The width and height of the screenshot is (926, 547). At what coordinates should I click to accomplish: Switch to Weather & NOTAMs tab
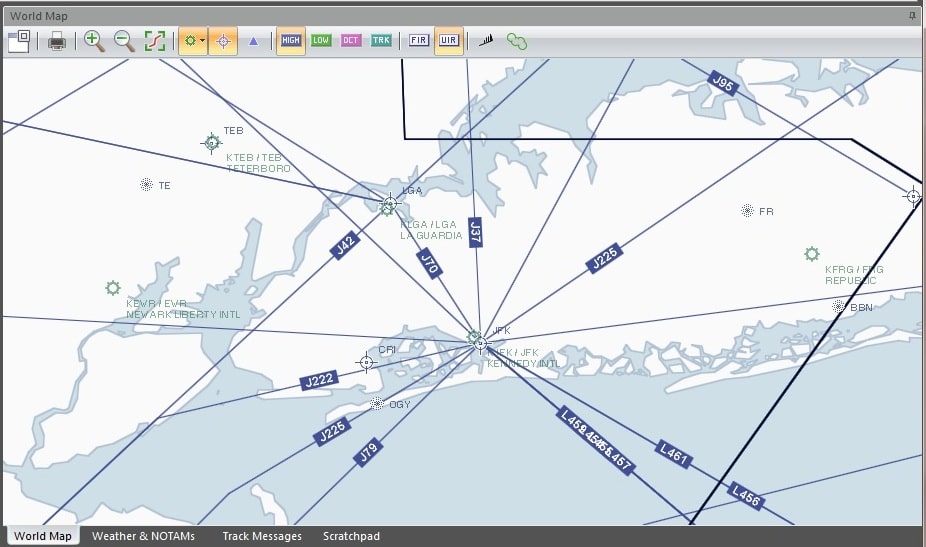143,536
